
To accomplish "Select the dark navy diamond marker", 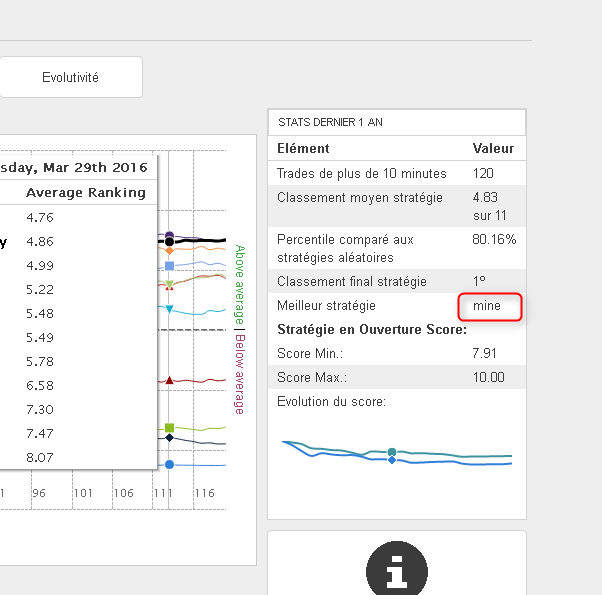I will pyautogui.click(x=169, y=438).
